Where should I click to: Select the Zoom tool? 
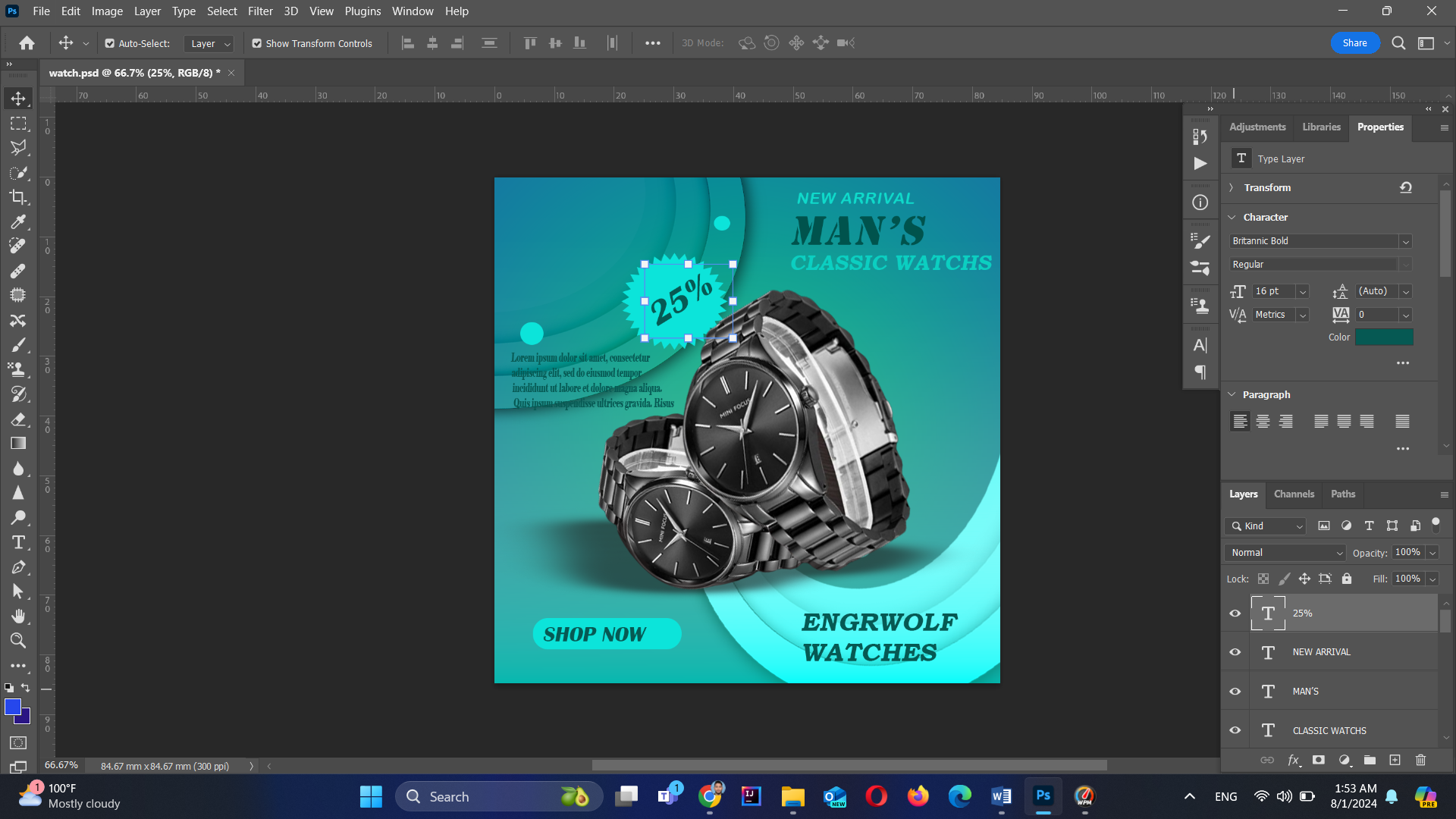[18, 641]
